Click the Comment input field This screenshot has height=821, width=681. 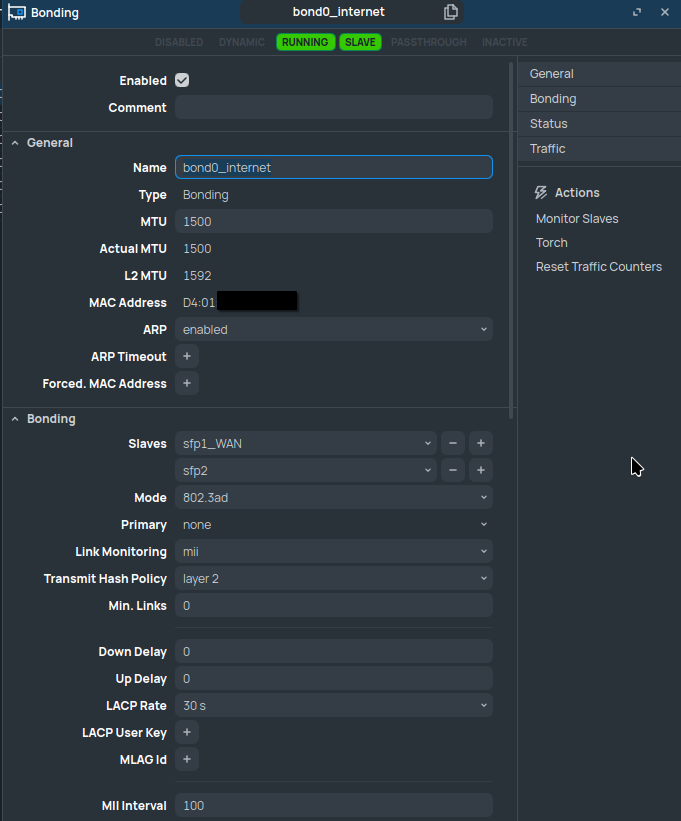333,107
